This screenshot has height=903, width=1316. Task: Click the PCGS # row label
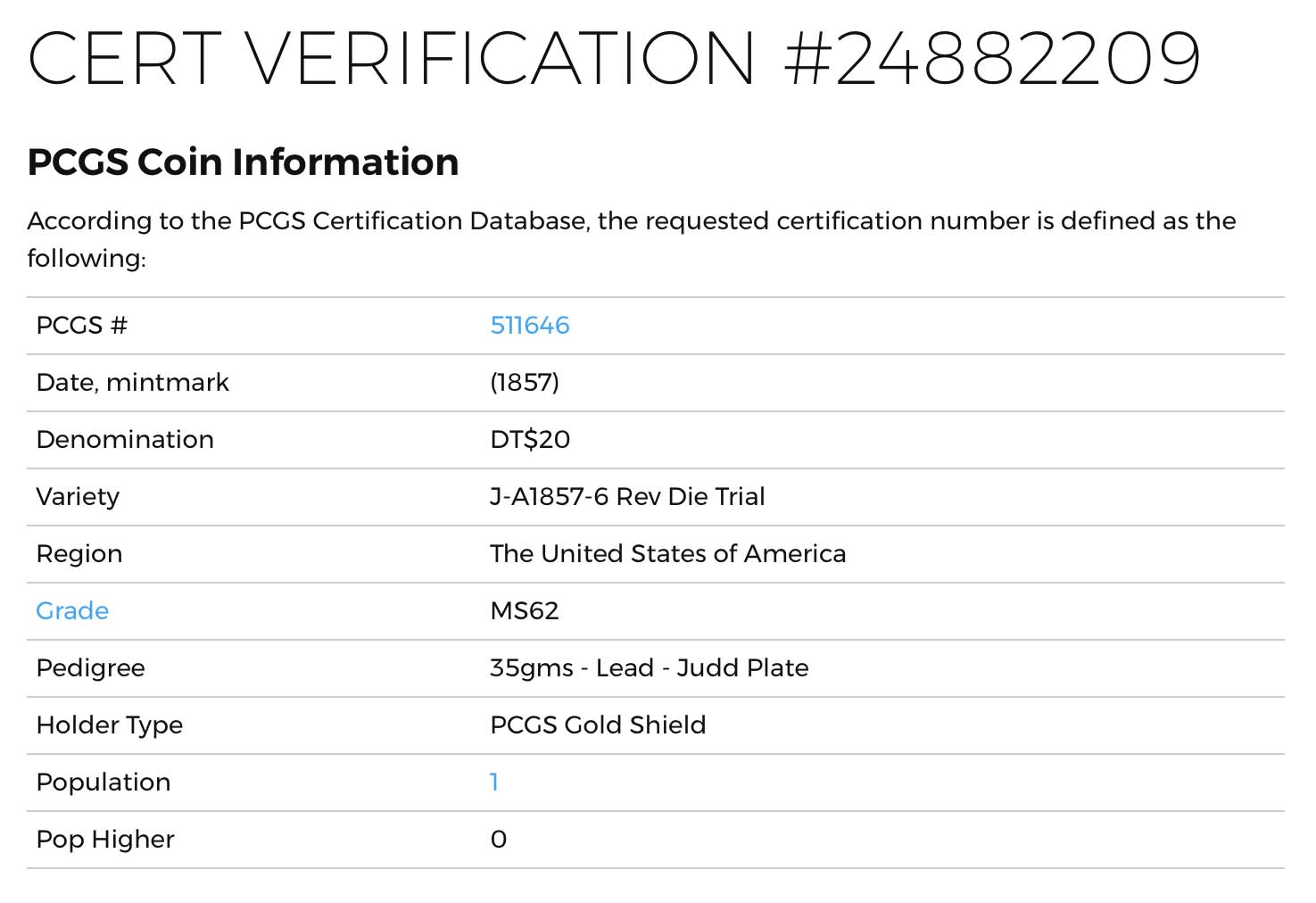click(x=82, y=326)
